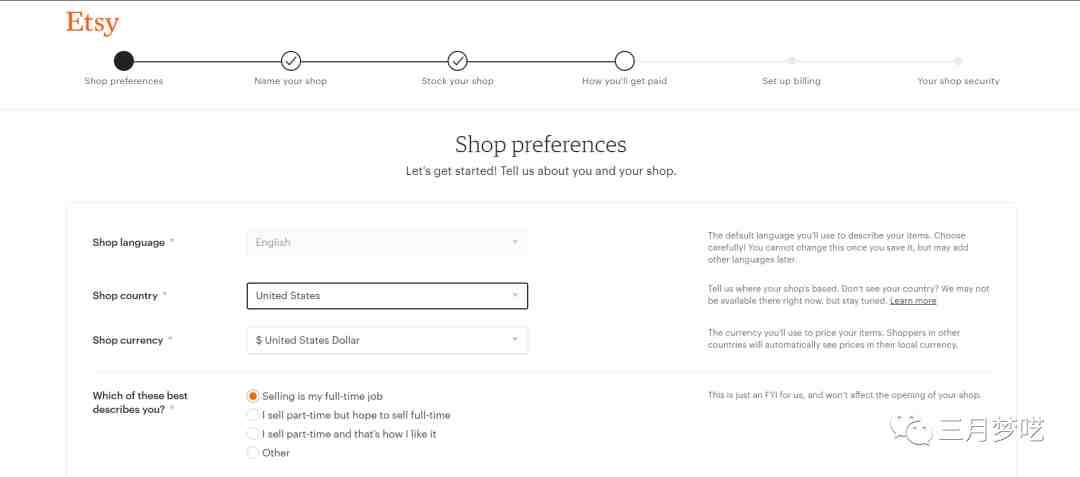The height and width of the screenshot is (477, 1080).
Task: Open the Learn more link
Action: pos(913,301)
